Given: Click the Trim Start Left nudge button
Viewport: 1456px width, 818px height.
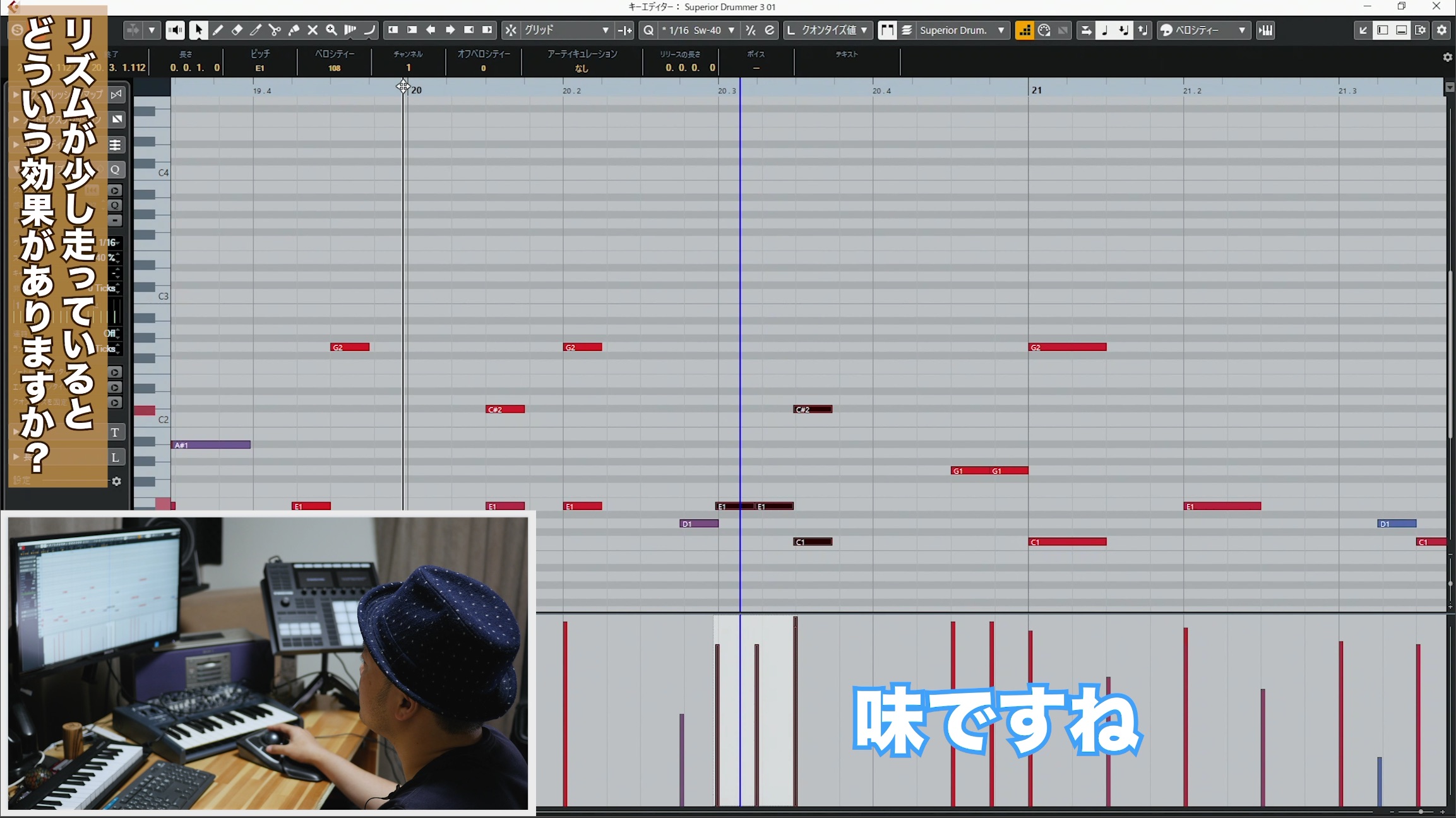Looking at the screenshot, I should click(x=393, y=30).
